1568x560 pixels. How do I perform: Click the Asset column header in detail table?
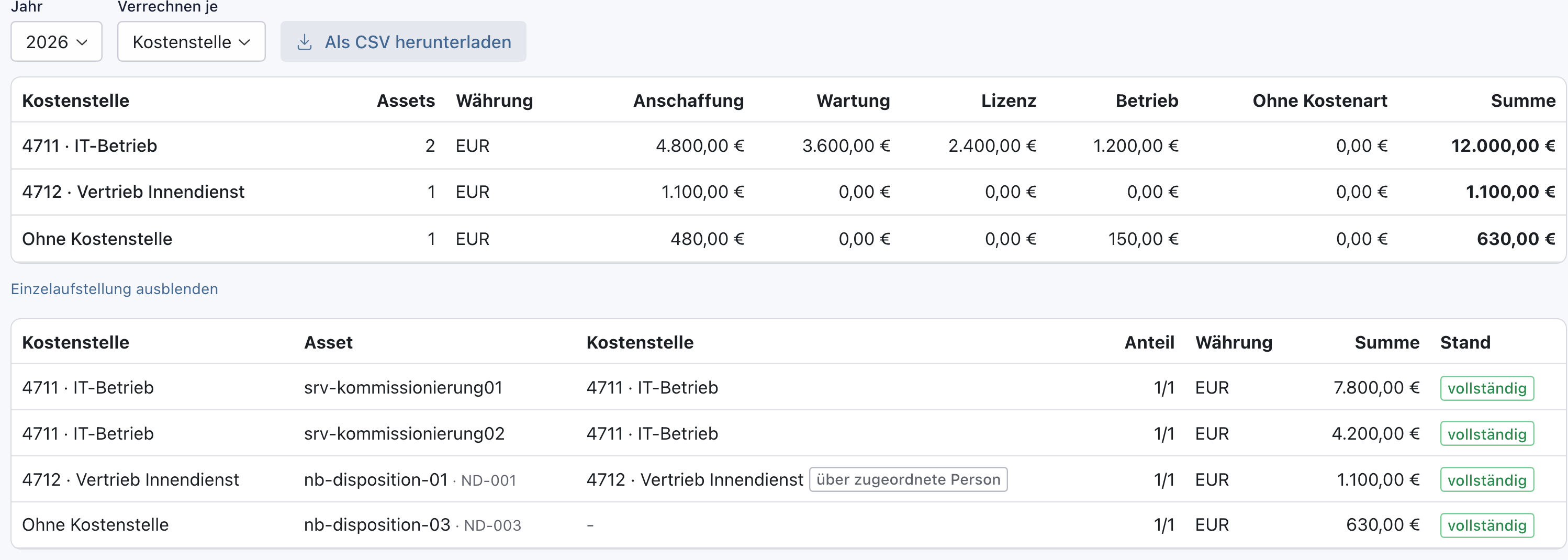(x=328, y=342)
